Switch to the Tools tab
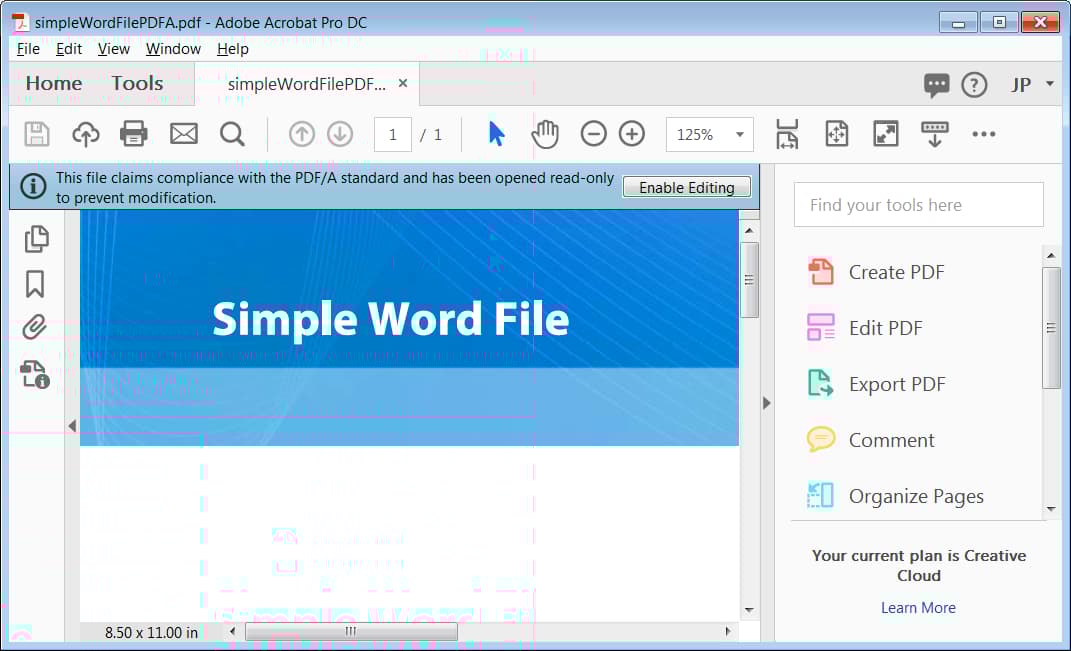The image size is (1071, 651). pos(137,84)
